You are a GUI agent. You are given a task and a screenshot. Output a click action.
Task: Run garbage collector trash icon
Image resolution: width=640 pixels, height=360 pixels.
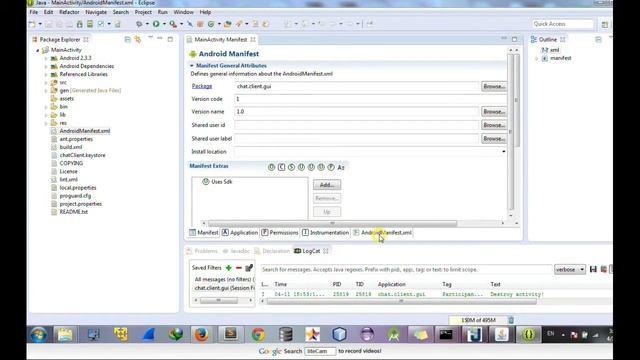pos(511,320)
